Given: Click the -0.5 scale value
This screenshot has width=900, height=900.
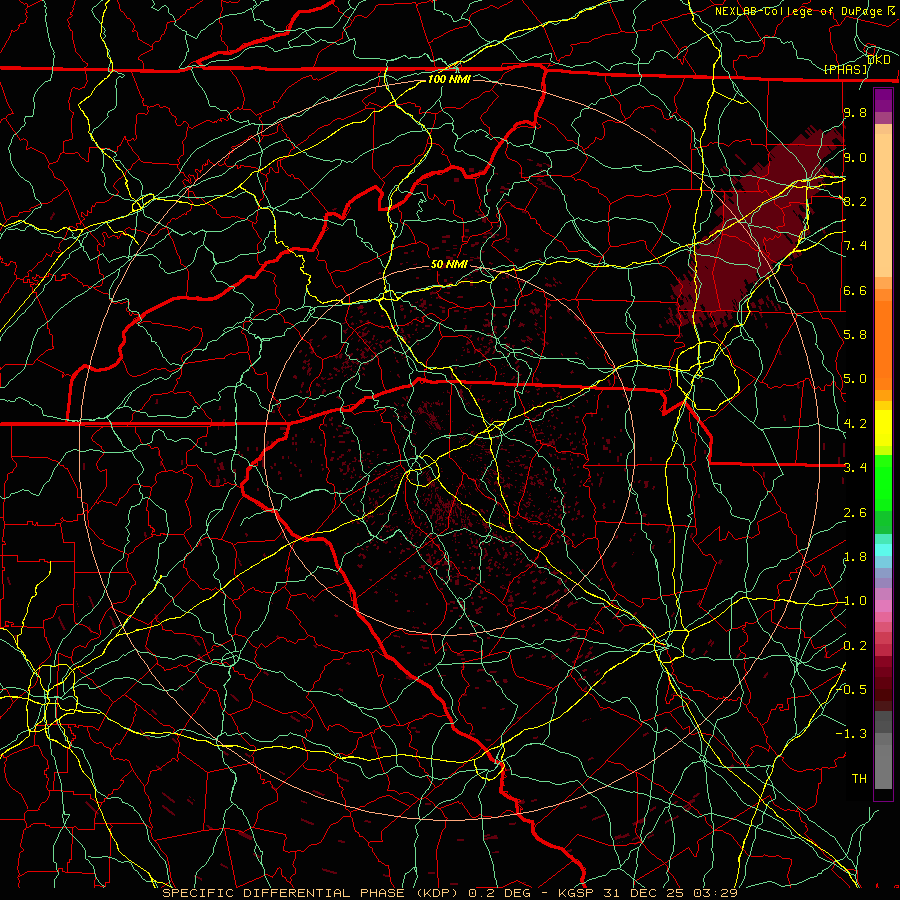Looking at the screenshot, I should pos(852,690).
